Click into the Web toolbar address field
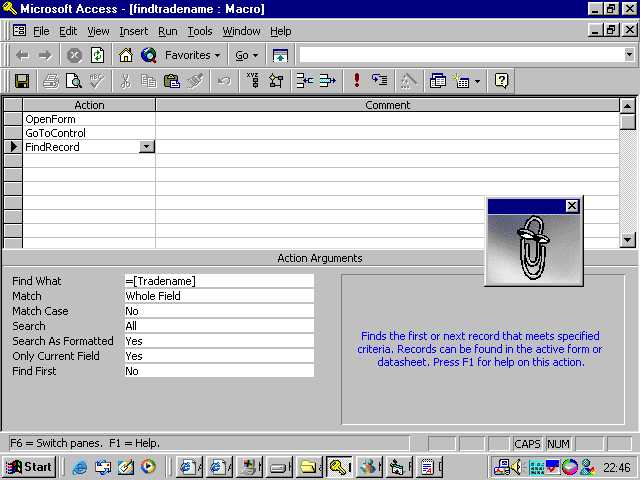The image size is (640, 480). pos(461,55)
